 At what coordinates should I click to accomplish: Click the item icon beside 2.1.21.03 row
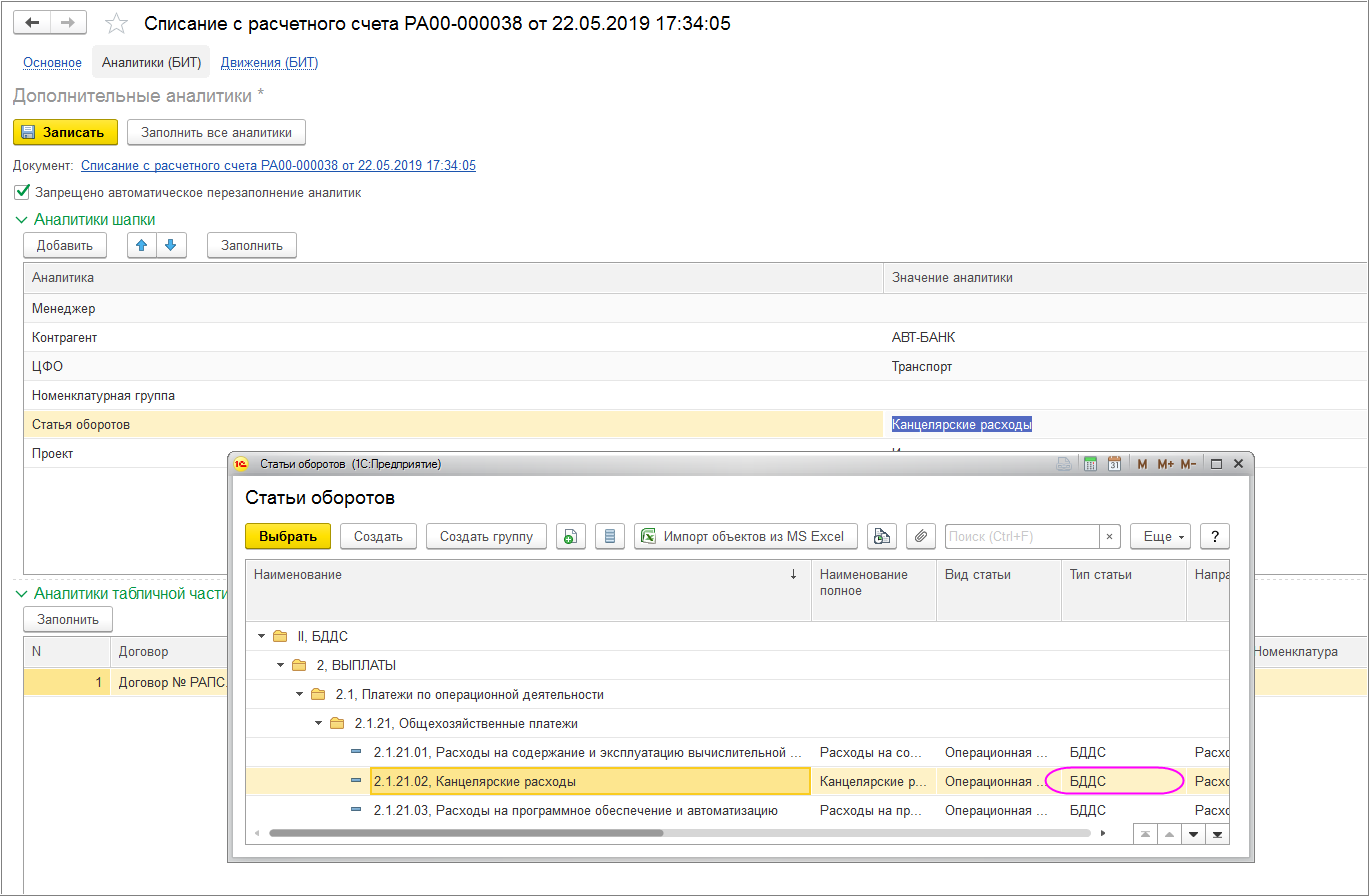click(357, 810)
